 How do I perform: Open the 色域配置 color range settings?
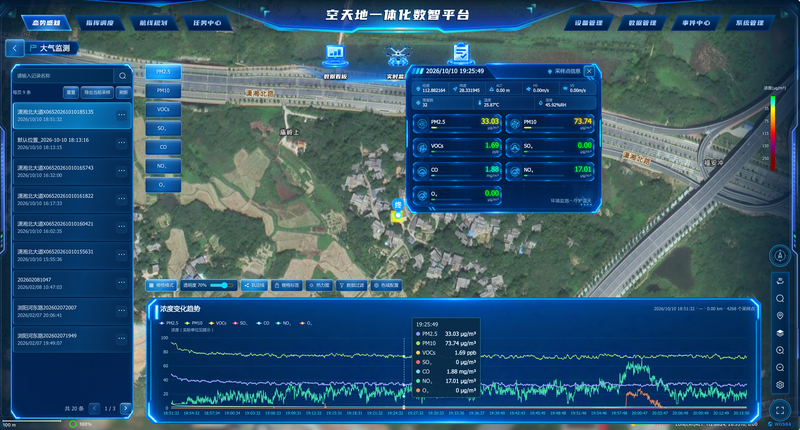[x=386, y=285]
